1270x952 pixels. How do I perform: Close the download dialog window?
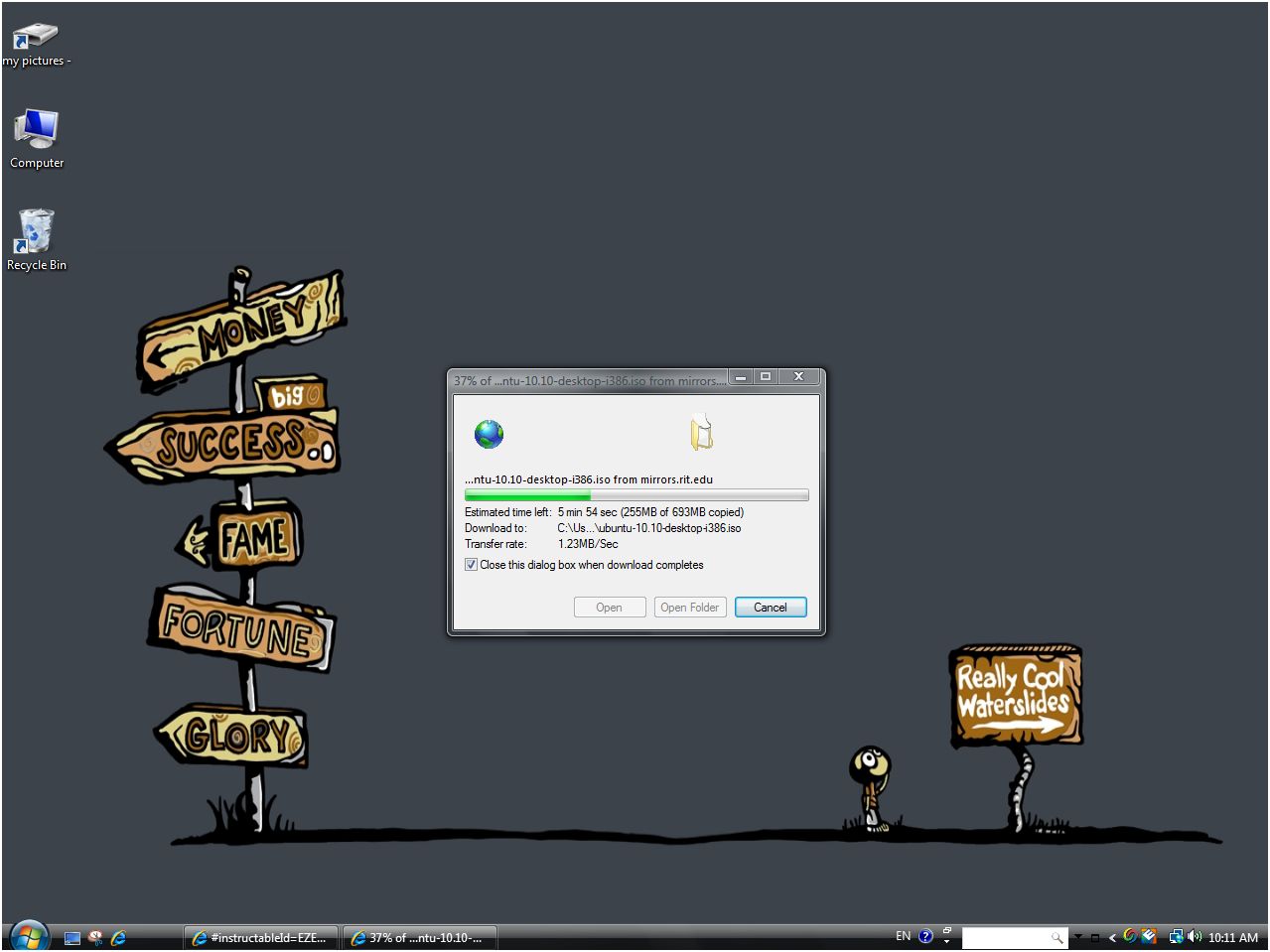(799, 377)
